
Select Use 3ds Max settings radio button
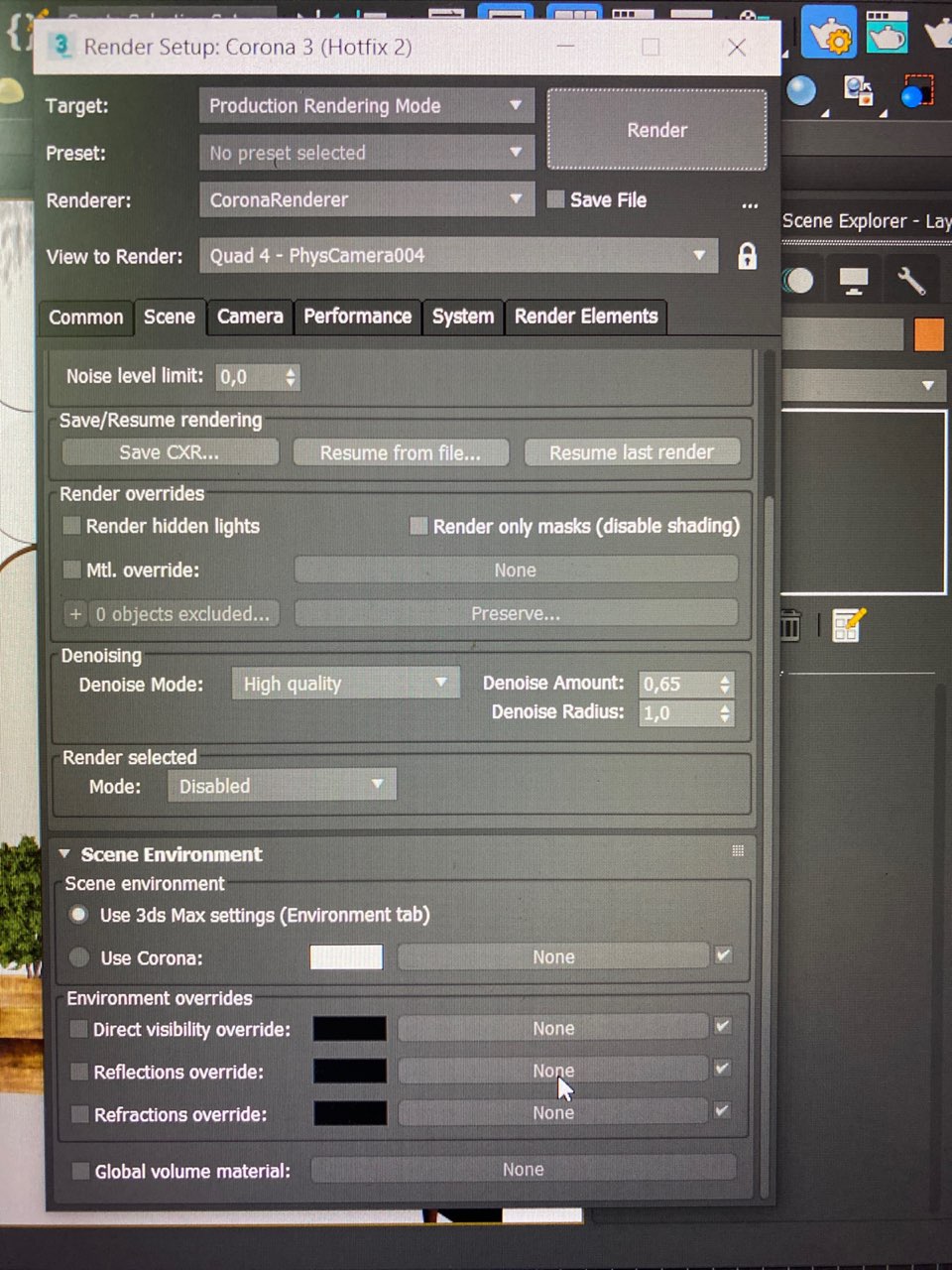coord(78,915)
